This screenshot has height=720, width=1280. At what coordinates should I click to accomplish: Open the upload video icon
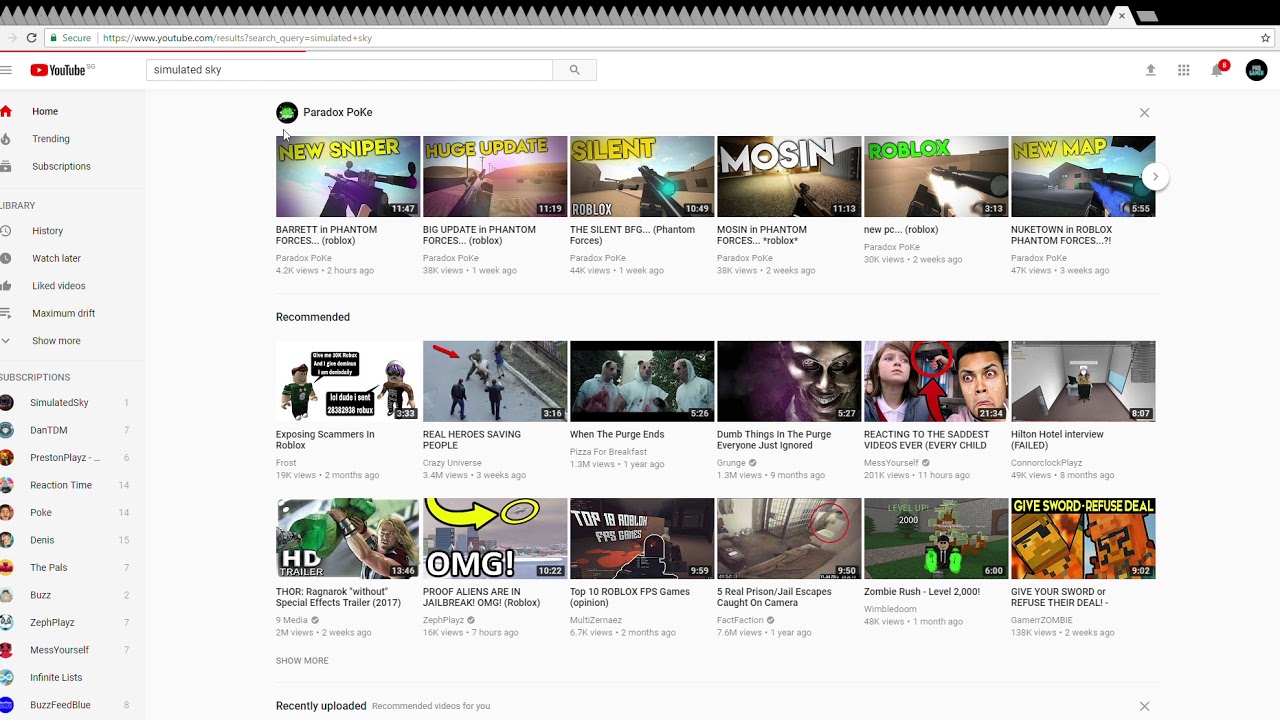coord(1151,70)
